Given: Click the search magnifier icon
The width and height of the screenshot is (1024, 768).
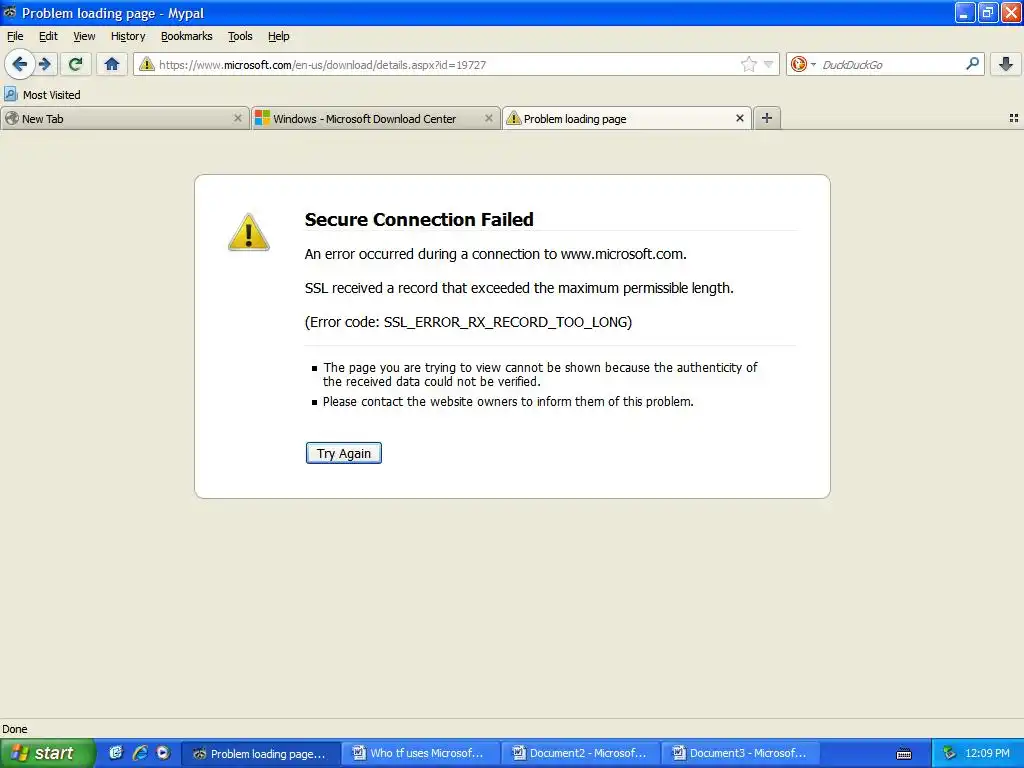Looking at the screenshot, I should (x=972, y=63).
